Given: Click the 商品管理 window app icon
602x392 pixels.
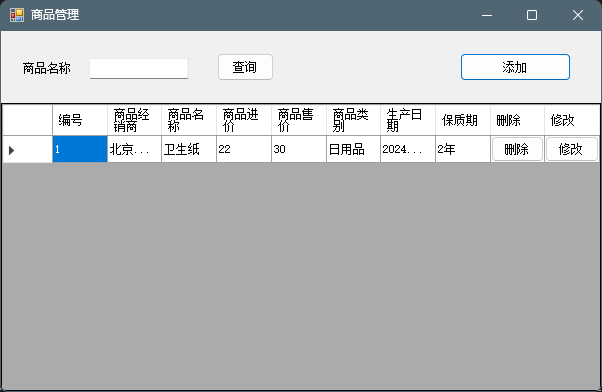Looking at the screenshot, I should [x=17, y=15].
